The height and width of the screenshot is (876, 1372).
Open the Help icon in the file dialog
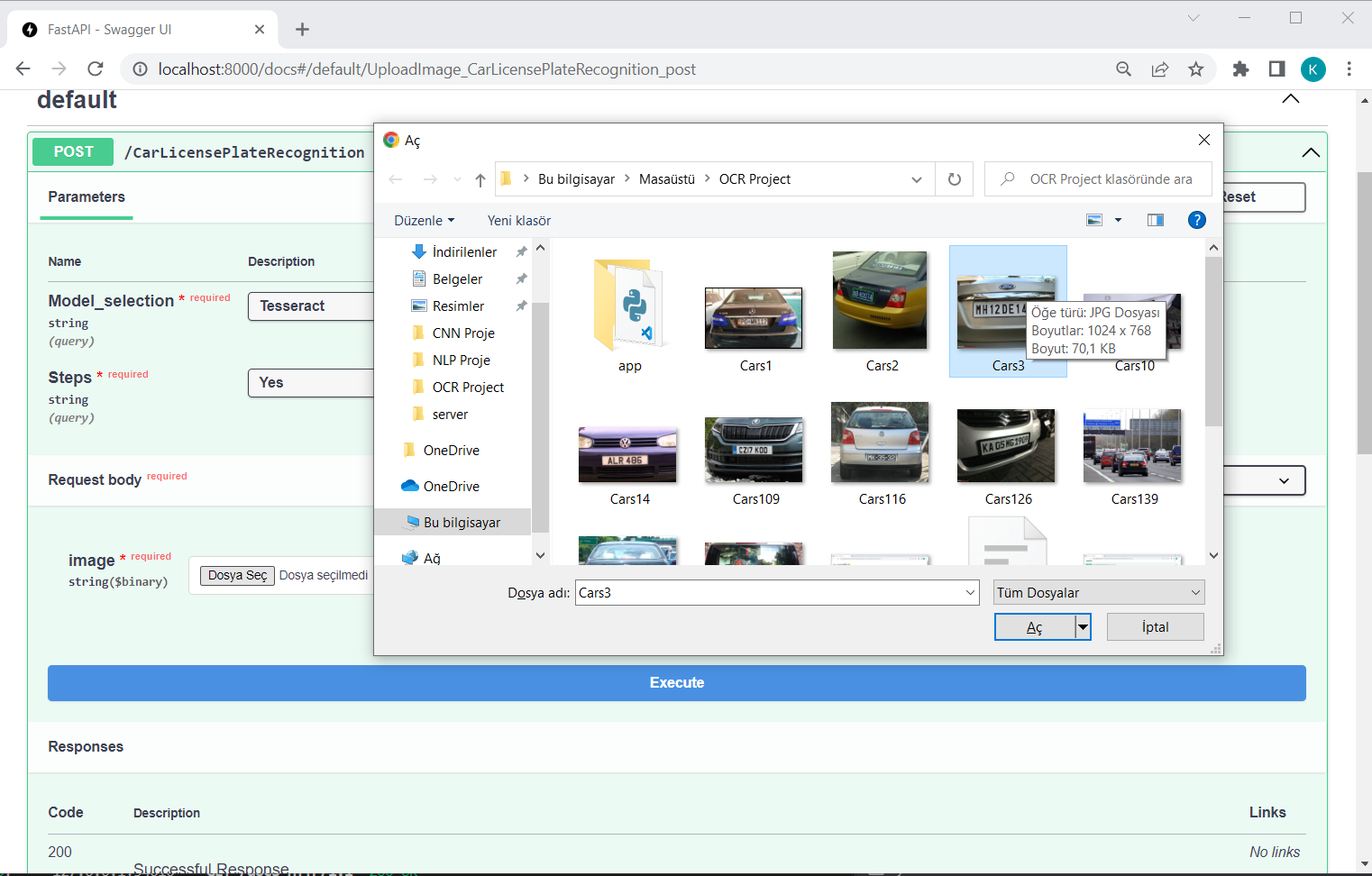tap(1196, 219)
